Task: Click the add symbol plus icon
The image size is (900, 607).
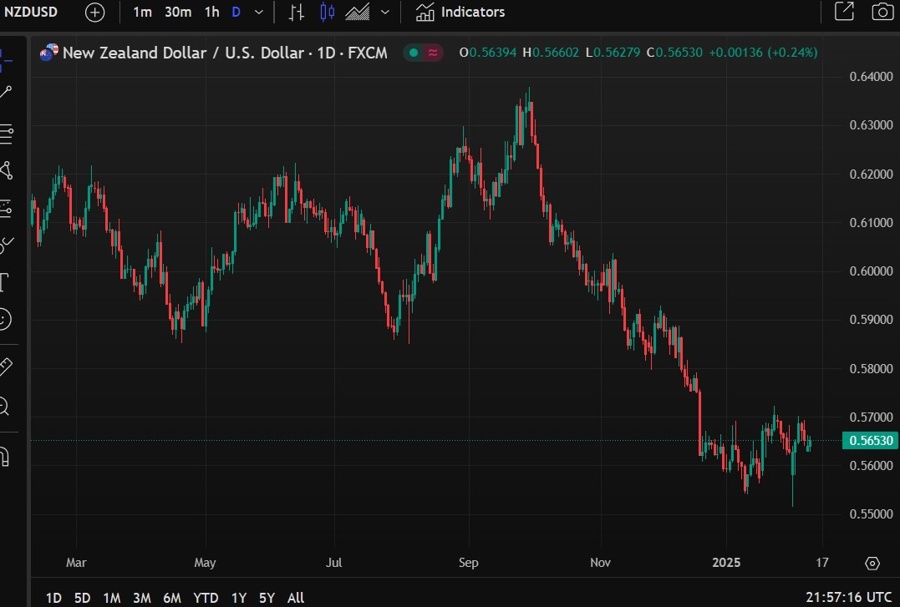Action: (x=94, y=12)
